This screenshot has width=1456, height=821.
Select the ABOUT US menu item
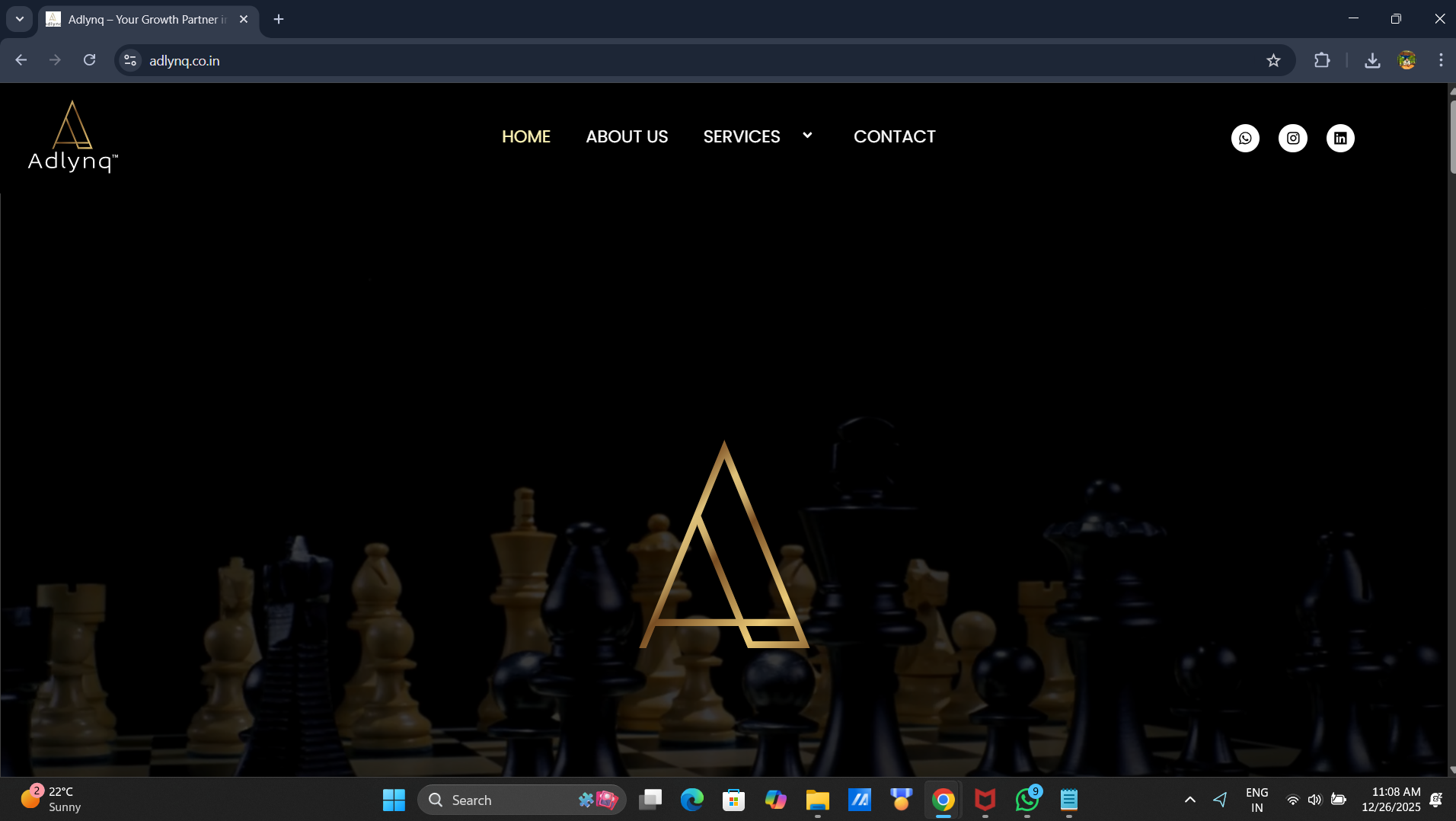click(x=626, y=136)
